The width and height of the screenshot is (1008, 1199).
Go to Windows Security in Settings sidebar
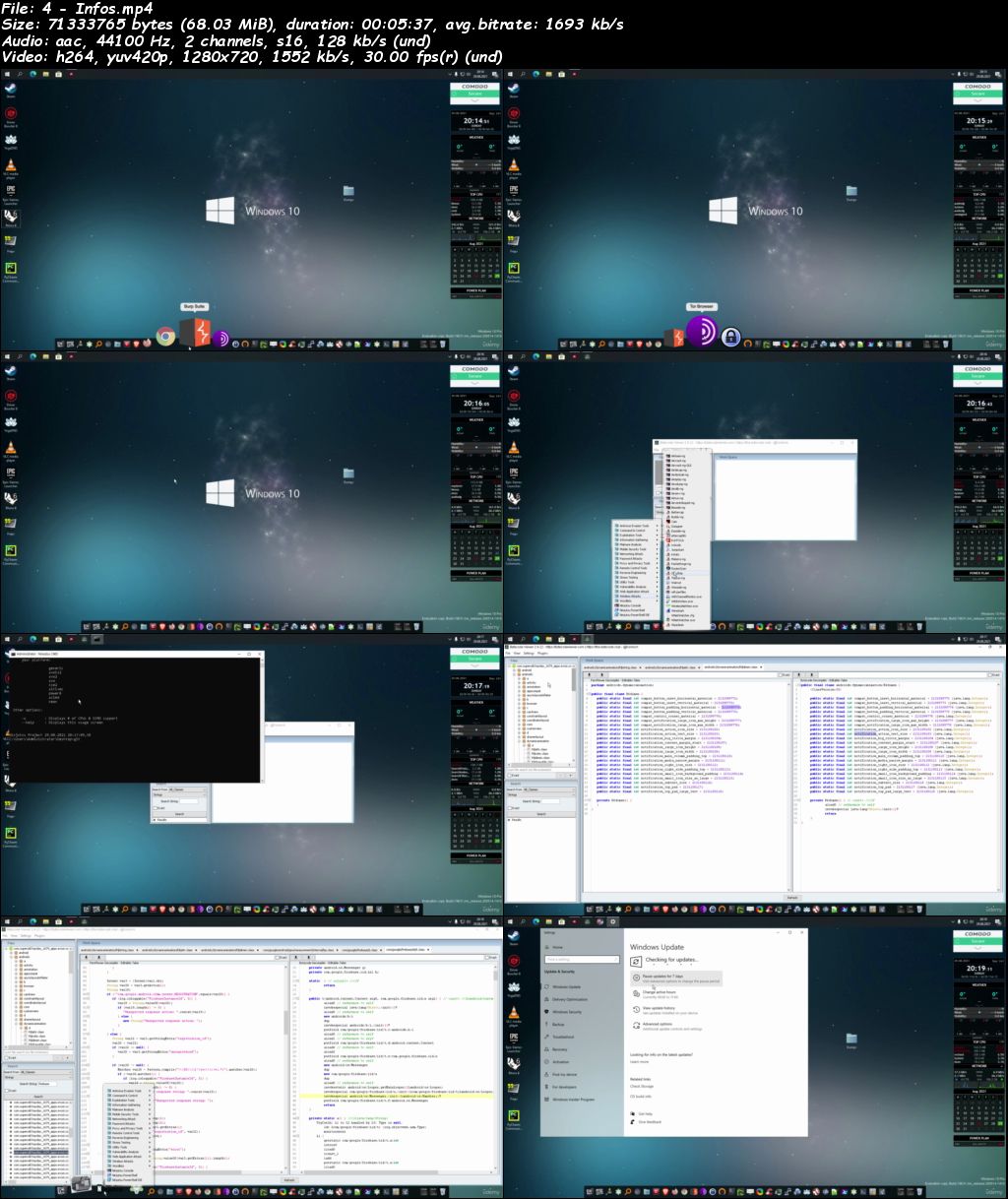(566, 1012)
